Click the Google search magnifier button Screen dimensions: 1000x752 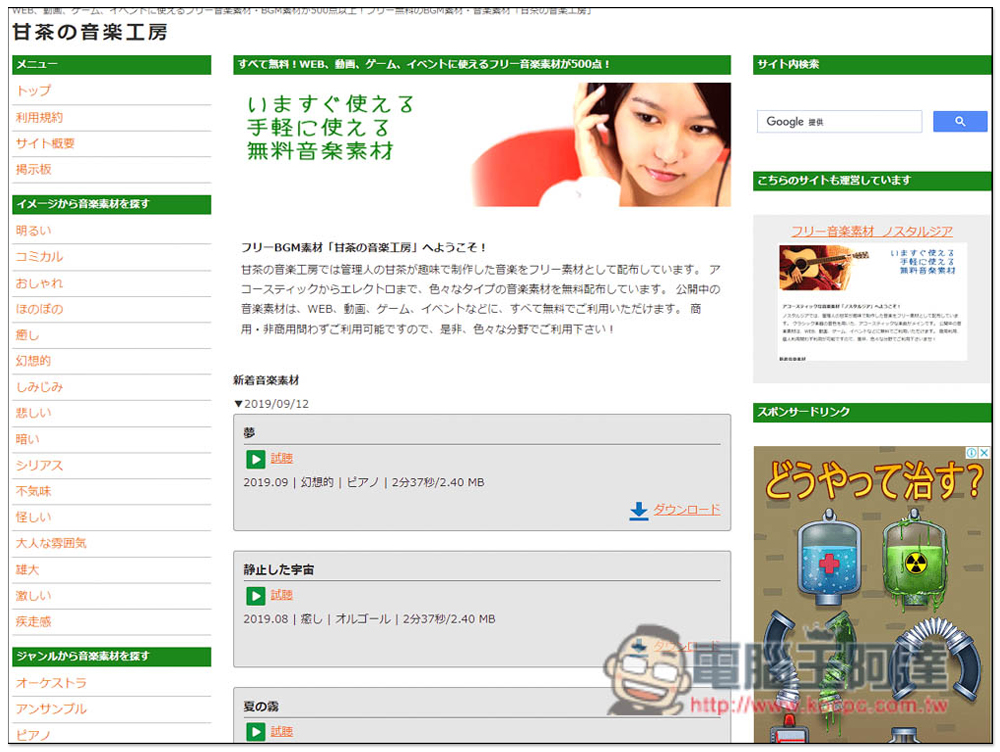pos(959,121)
